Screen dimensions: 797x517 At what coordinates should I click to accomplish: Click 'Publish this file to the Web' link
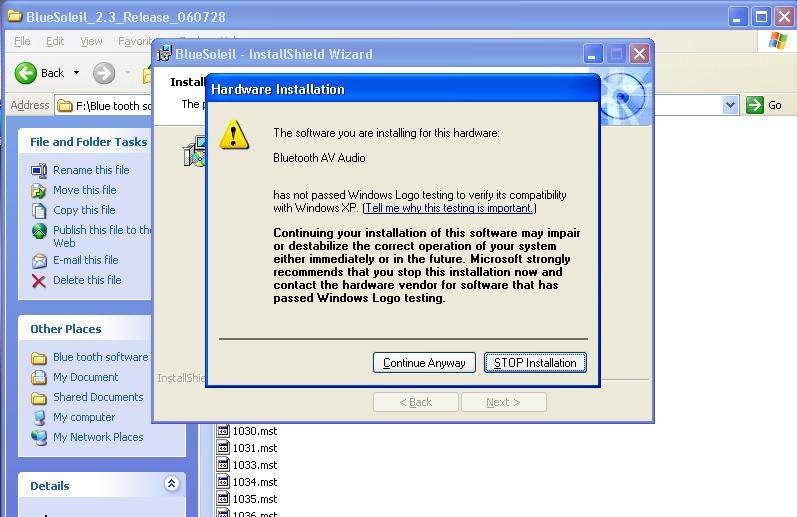tap(102, 236)
